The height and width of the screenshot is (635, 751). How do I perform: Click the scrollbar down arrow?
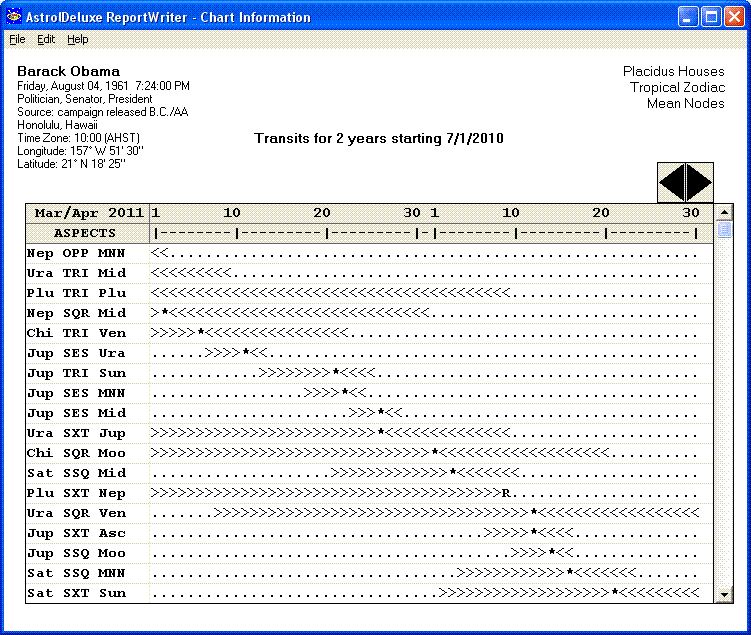click(x=725, y=595)
